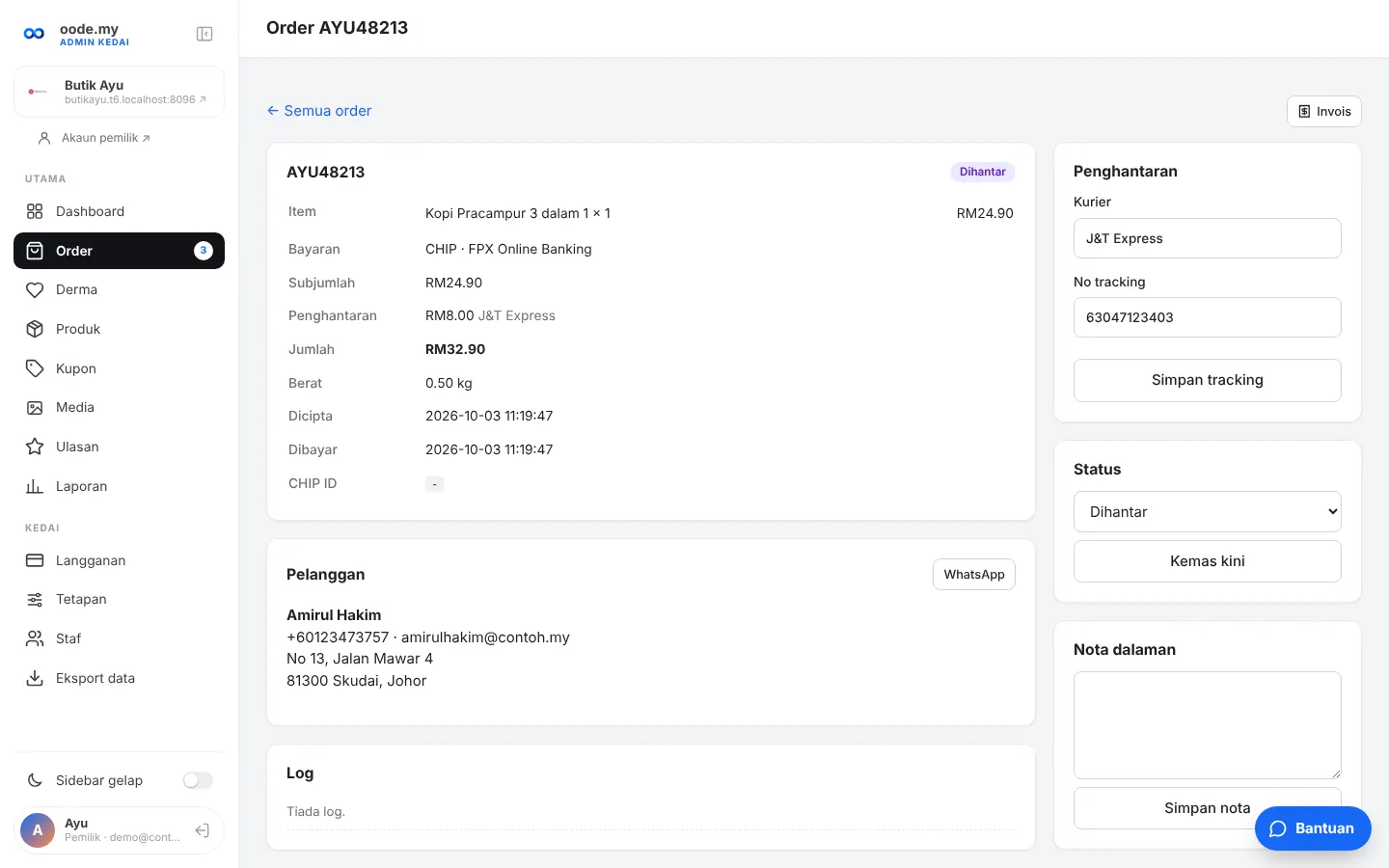Click the Dihantar status badge

coord(983,172)
